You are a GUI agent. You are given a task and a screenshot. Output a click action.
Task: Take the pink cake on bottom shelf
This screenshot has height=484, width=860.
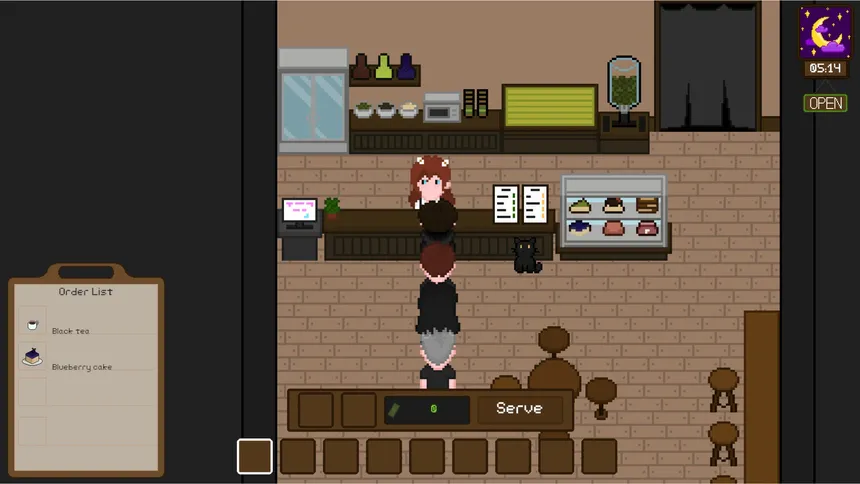click(x=613, y=227)
